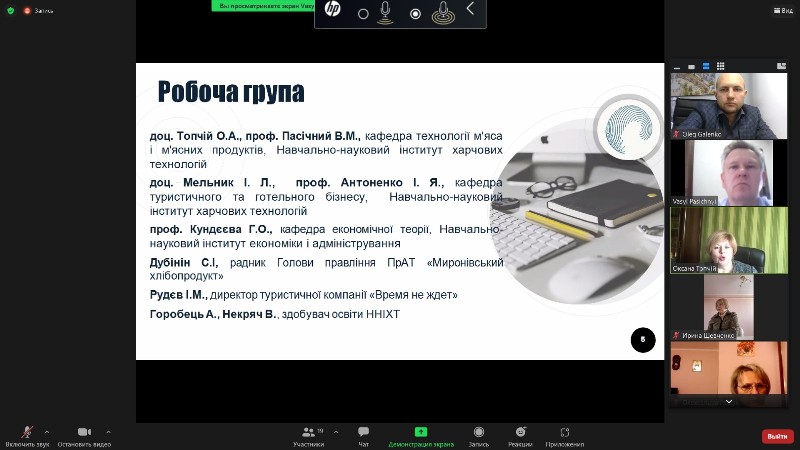Expand participants options arrow
Screen dimensions: 800x450
click(x=336, y=432)
